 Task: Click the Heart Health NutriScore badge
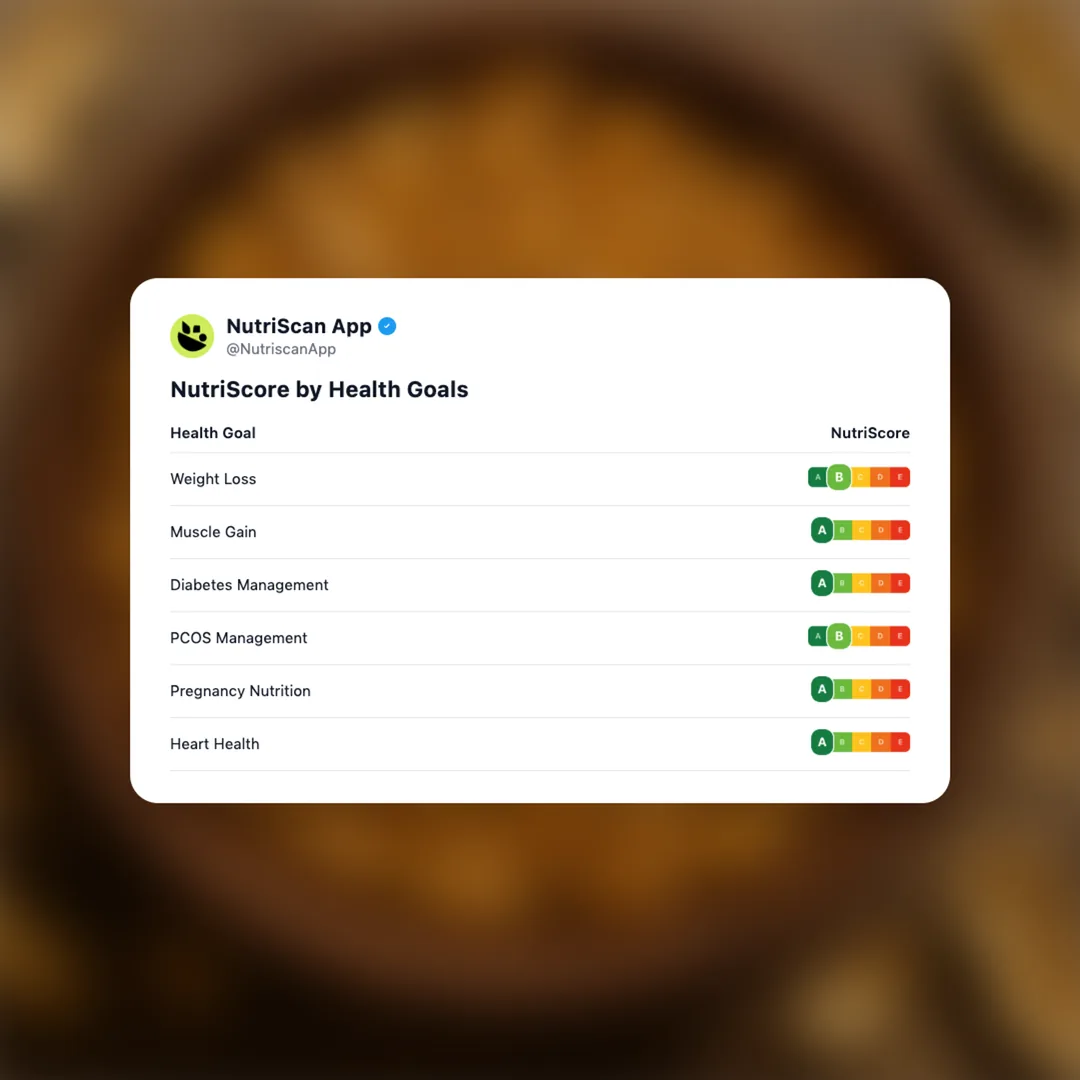coord(860,743)
